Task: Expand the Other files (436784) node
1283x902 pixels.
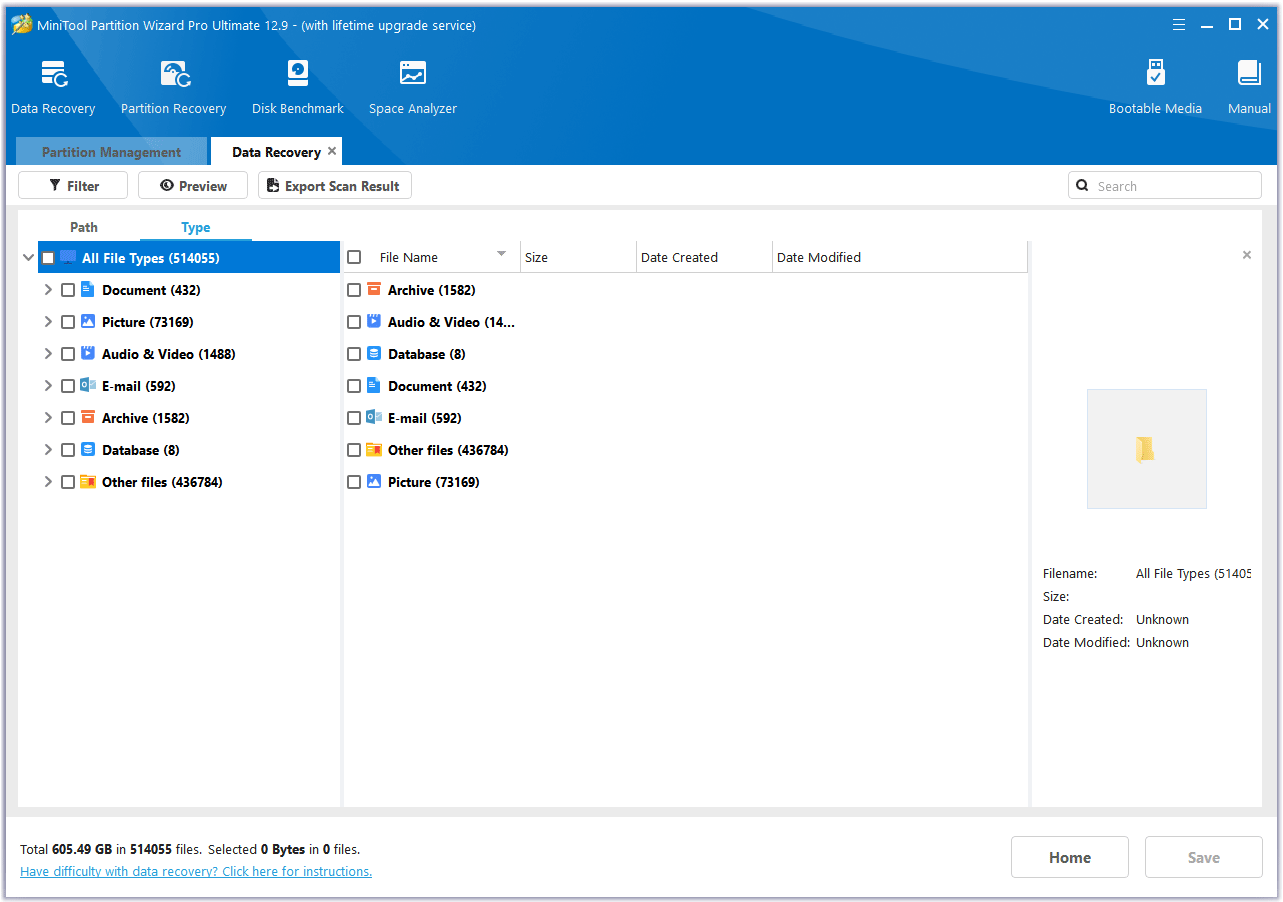Action: 48,482
